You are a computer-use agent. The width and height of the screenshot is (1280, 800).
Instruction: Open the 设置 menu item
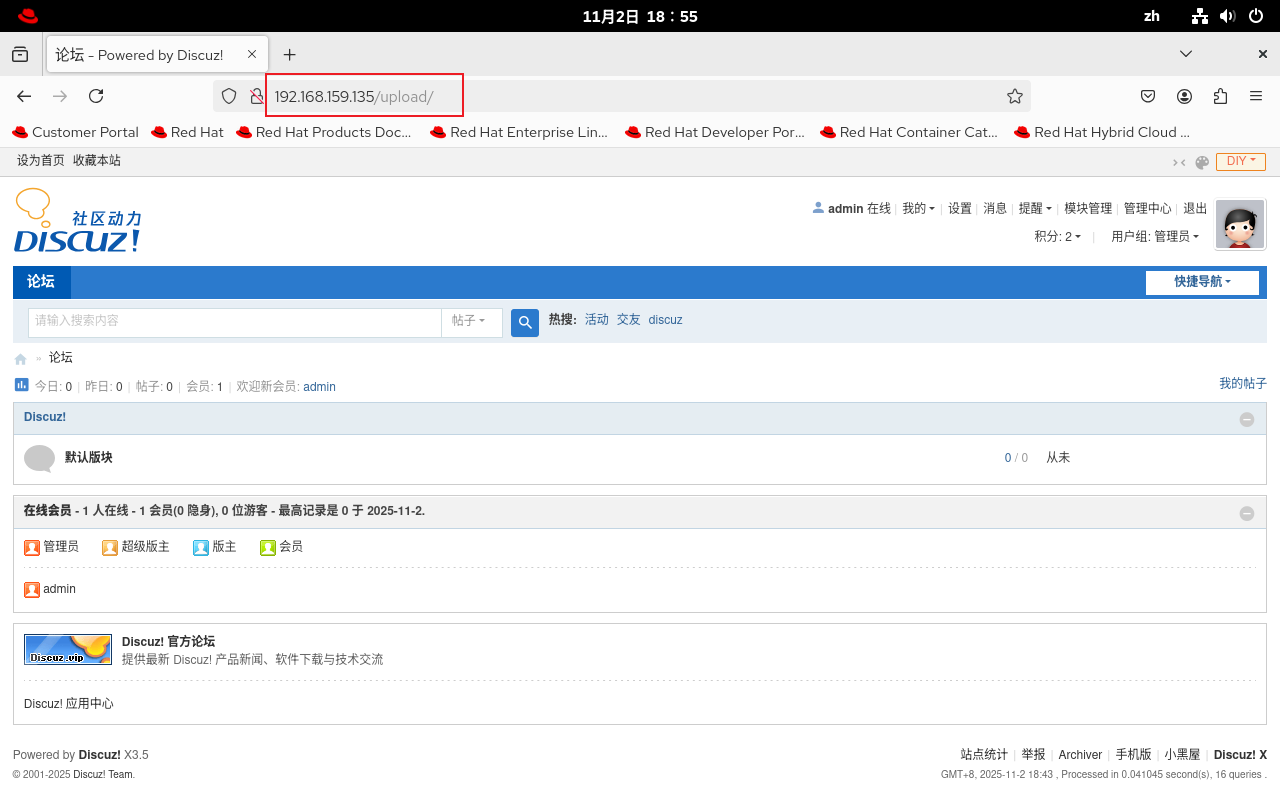click(960, 208)
